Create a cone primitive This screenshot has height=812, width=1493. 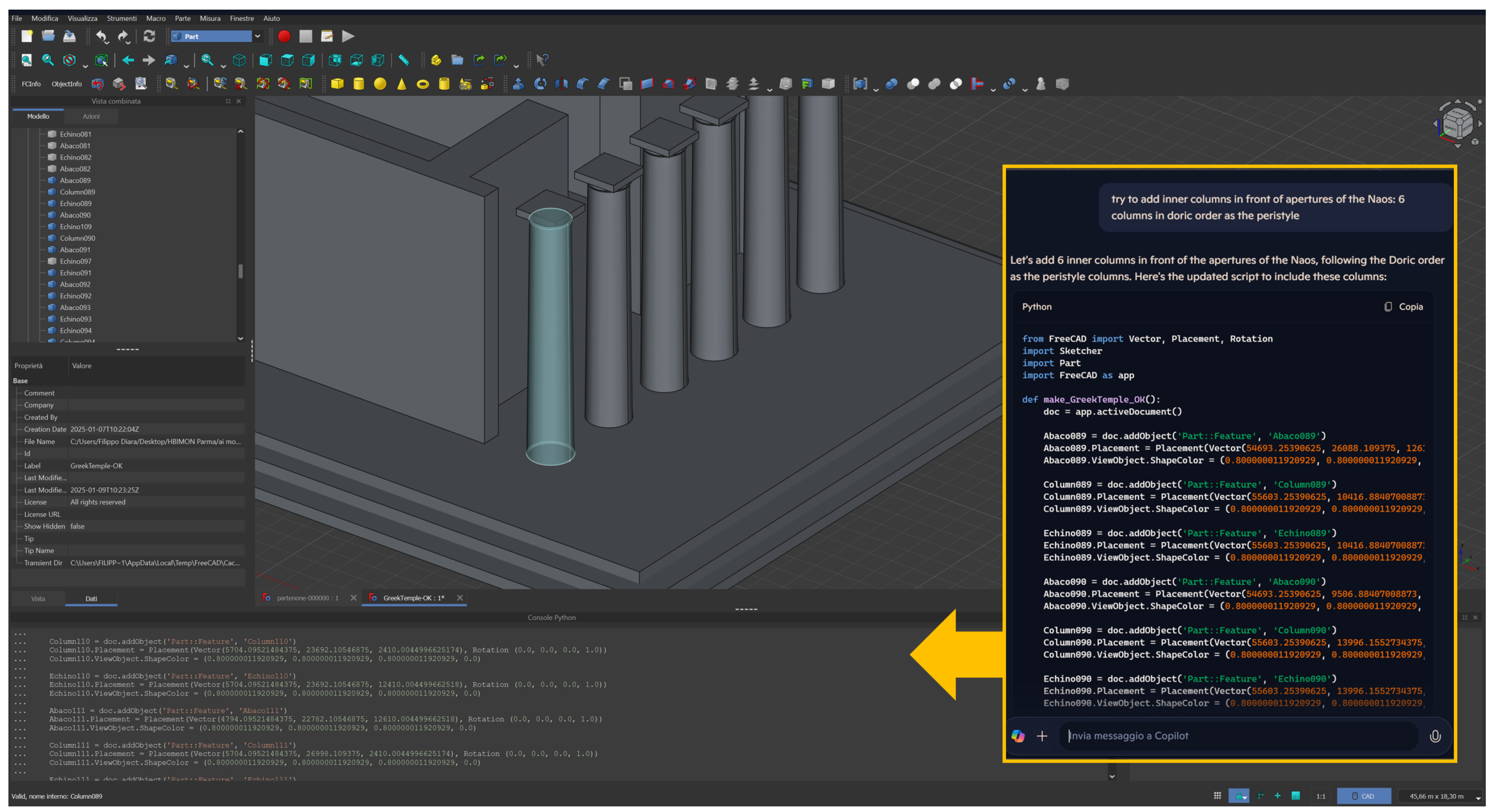(401, 83)
